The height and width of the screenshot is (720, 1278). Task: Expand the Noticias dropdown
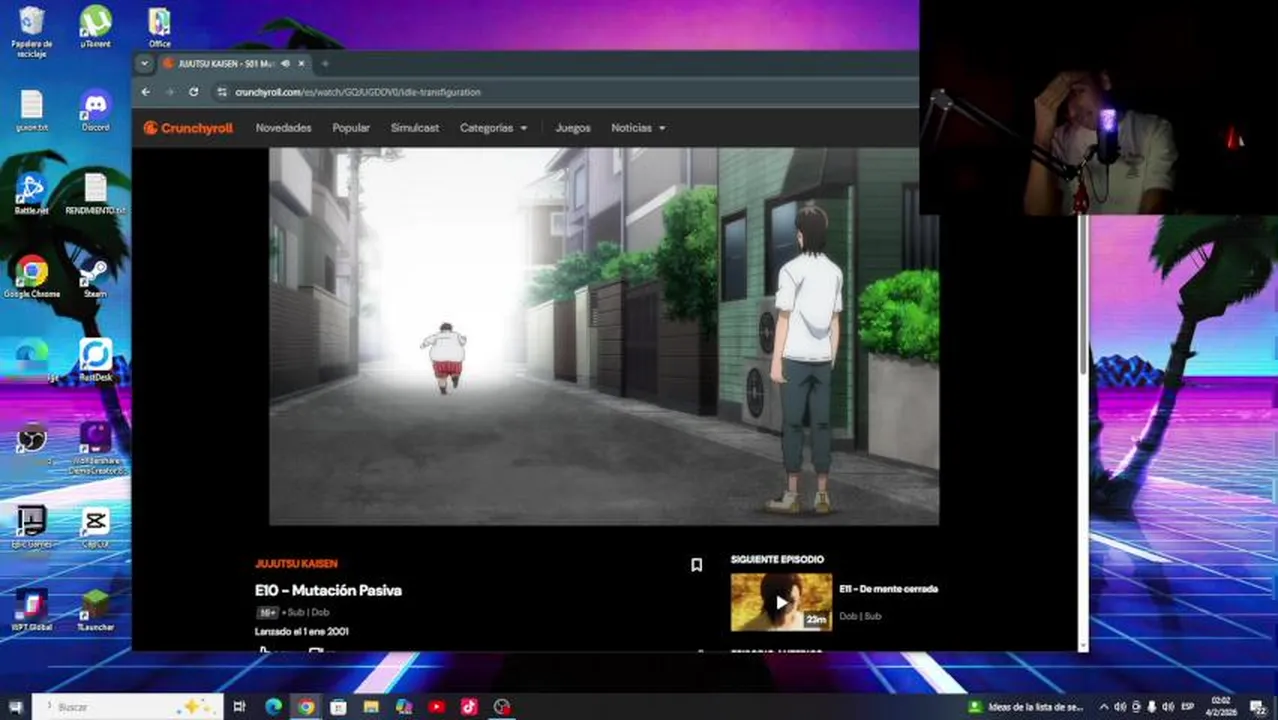click(638, 128)
